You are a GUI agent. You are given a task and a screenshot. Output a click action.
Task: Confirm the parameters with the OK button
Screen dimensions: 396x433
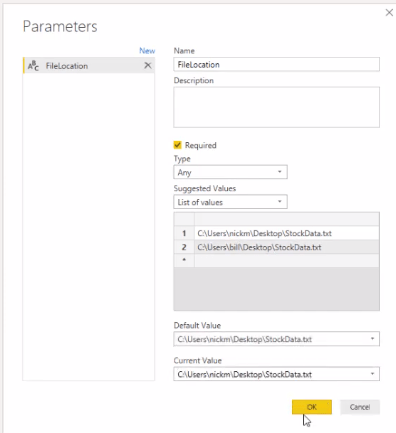(x=312, y=407)
